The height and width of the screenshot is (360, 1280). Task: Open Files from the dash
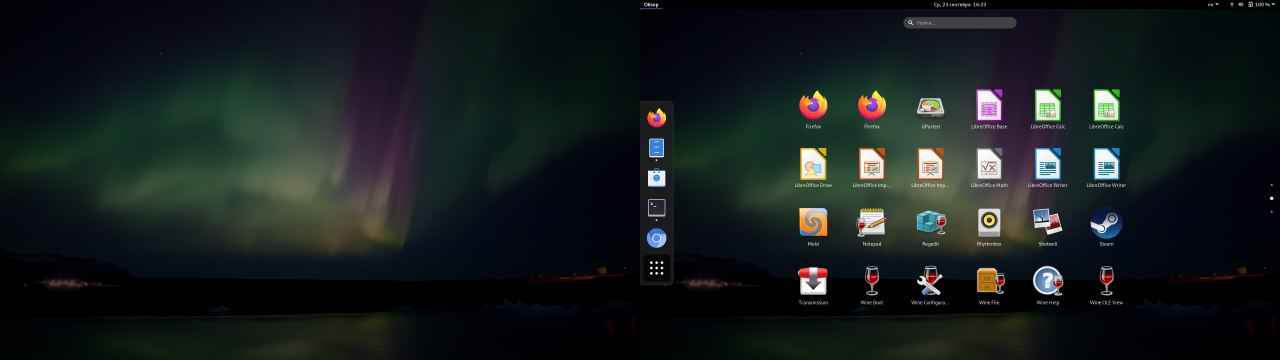click(x=656, y=148)
